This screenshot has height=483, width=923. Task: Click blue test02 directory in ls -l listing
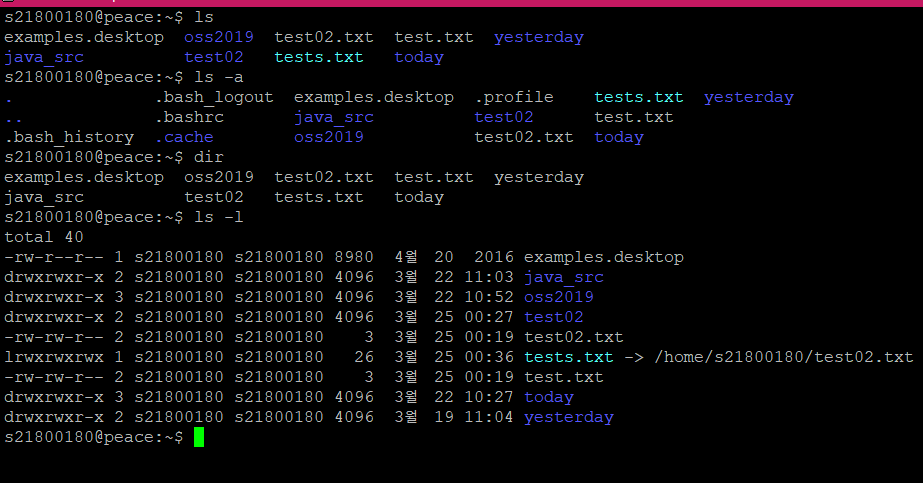pos(553,317)
